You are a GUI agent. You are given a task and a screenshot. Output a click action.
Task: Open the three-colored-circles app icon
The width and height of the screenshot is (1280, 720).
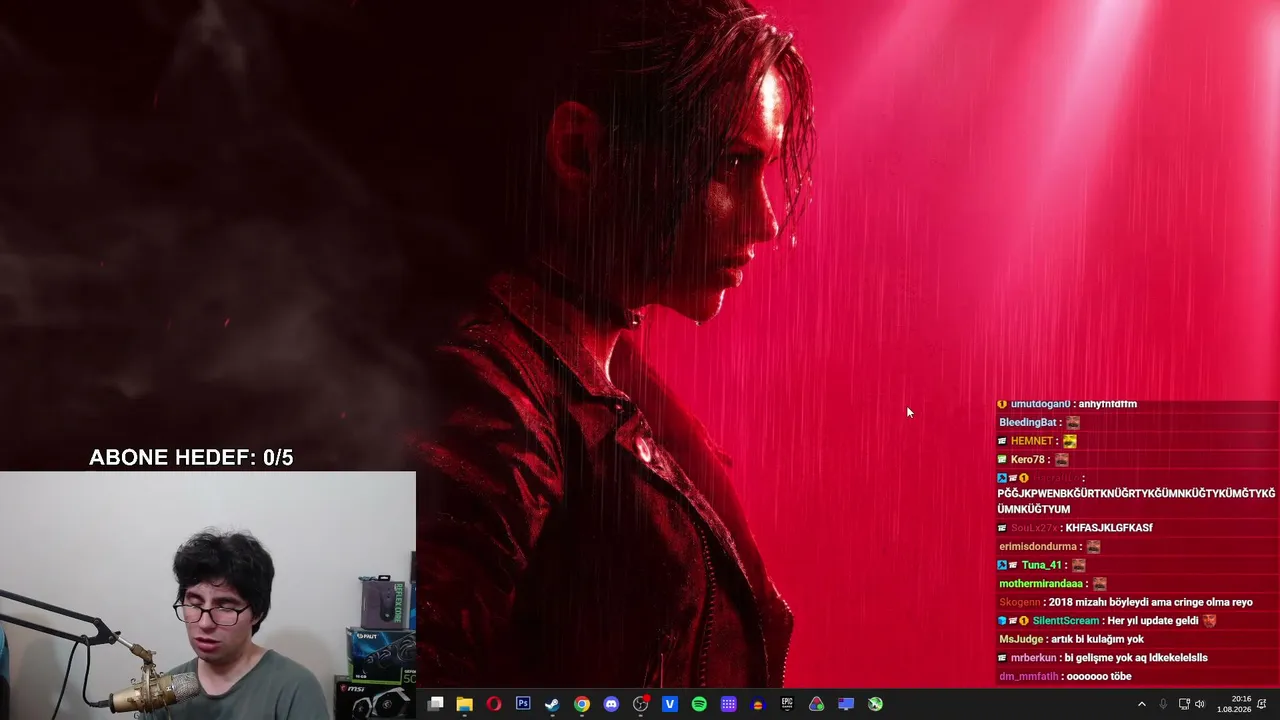coord(817,704)
